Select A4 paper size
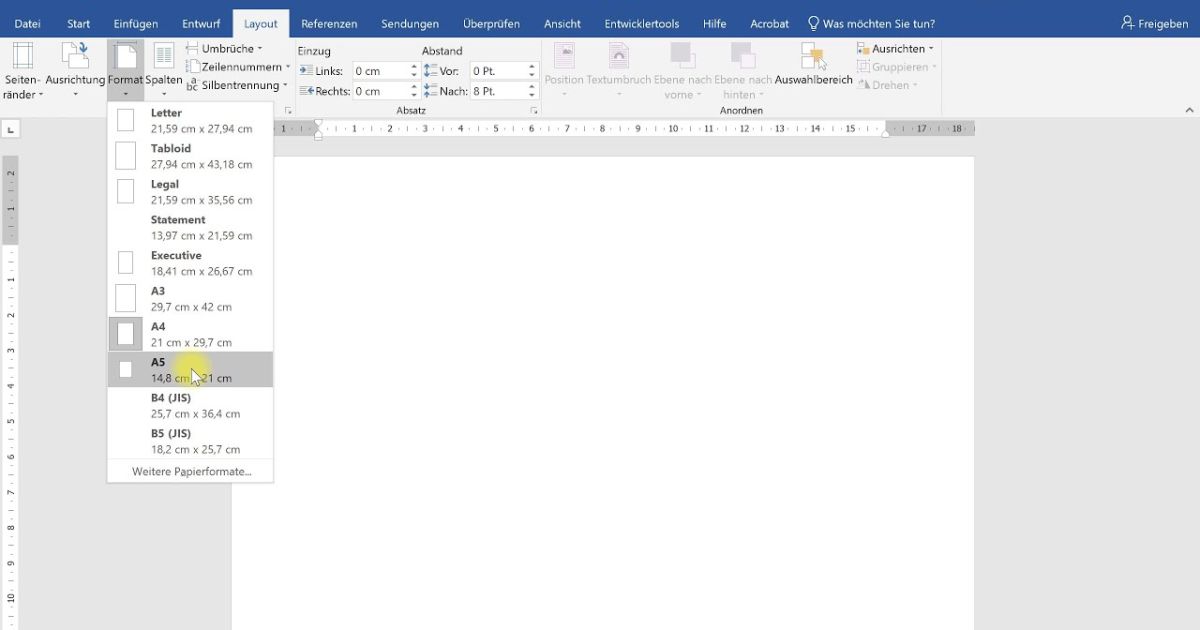Viewport: 1200px width, 630px height. (x=190, y=334)
